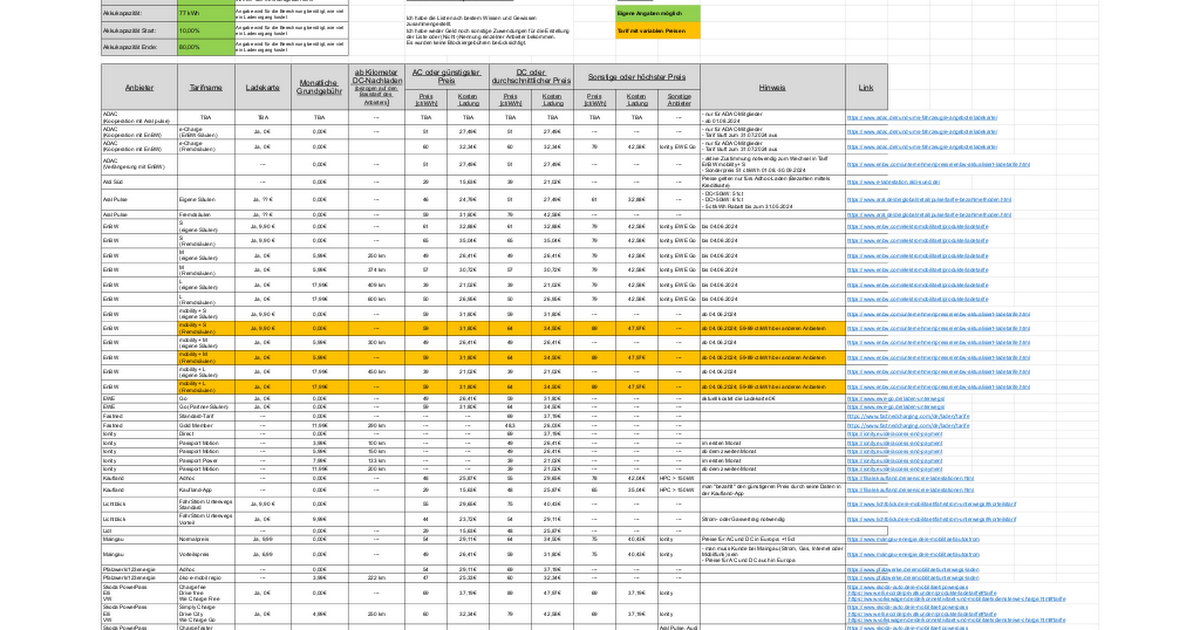Viewport: 1200px width, 630px height.
Task: Click the Akkukapazität 77 kWh input cell
Action: click(x=205, y=13)
